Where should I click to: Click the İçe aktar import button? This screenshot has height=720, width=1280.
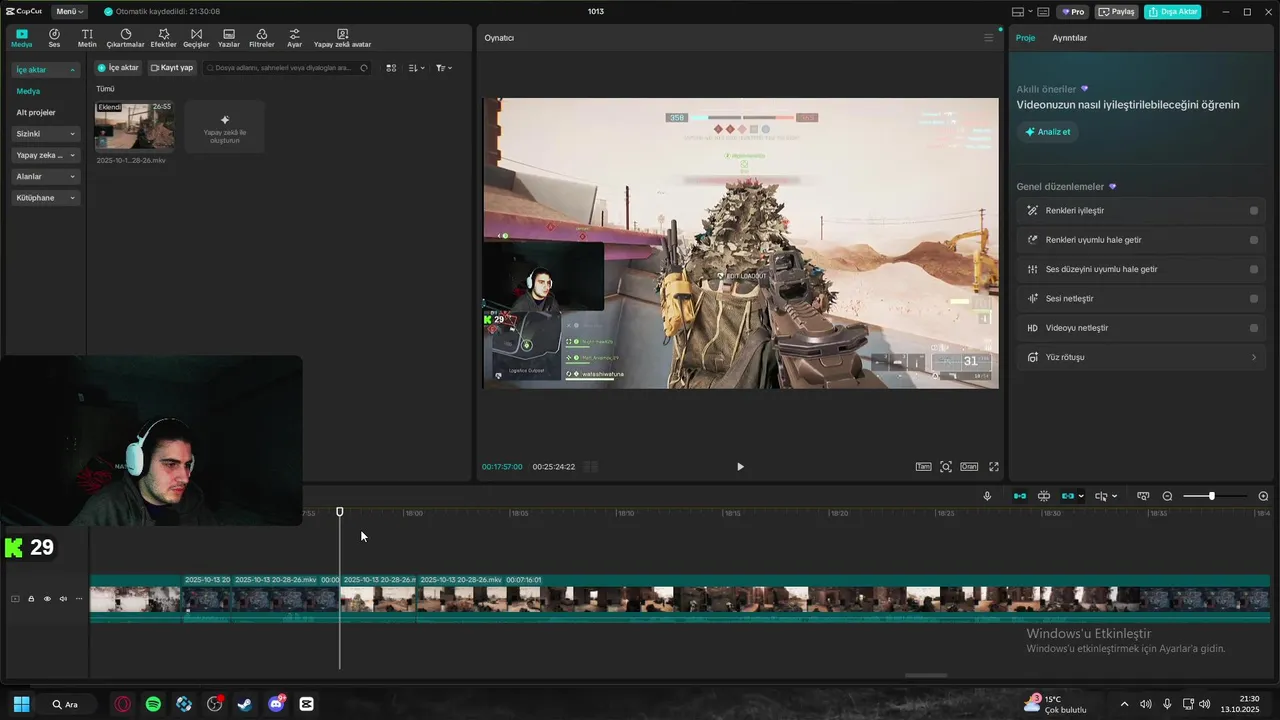[x=118, y=68]
